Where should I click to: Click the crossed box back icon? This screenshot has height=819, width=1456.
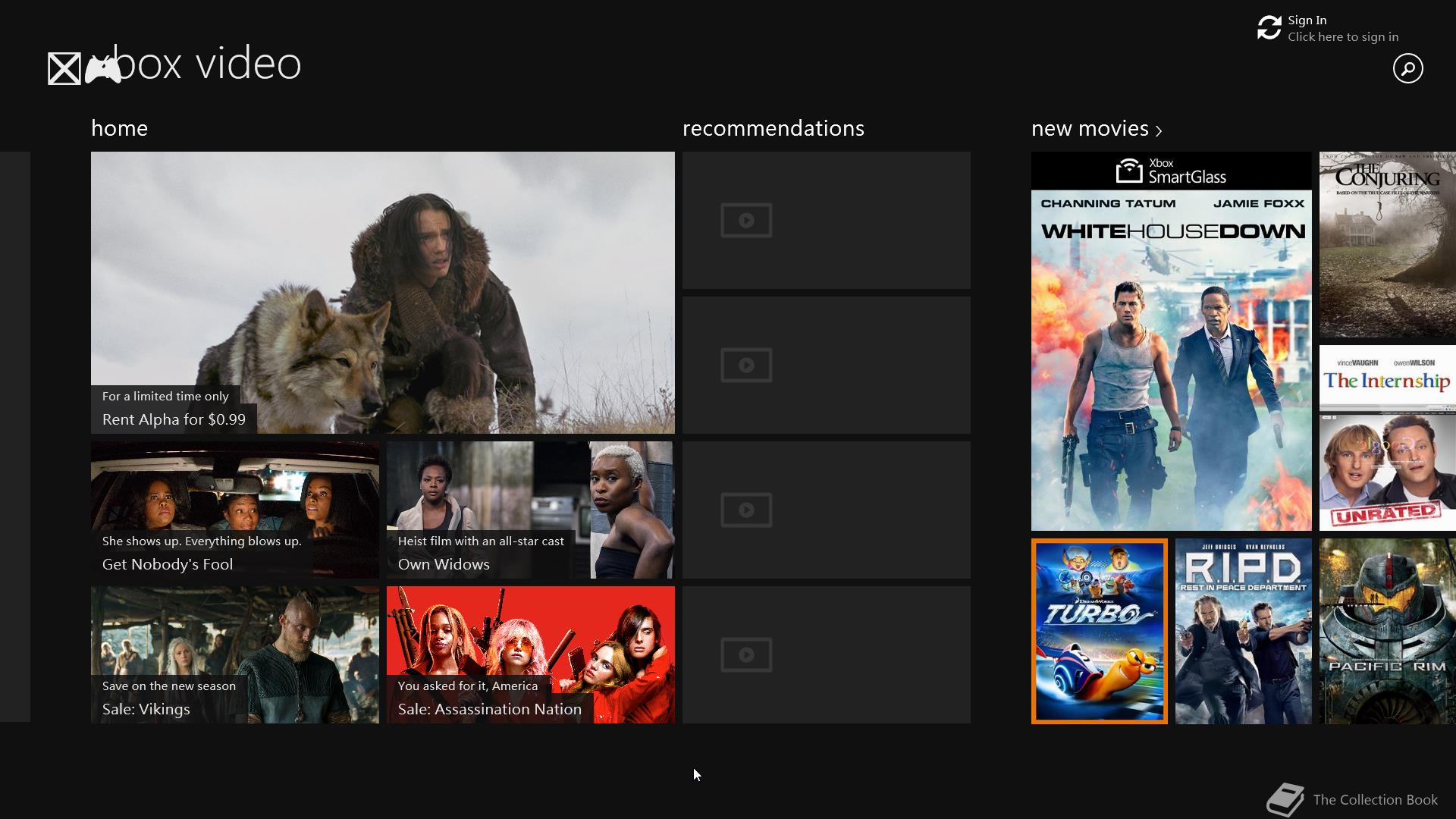pyautogui.click(x=64, y=69)
